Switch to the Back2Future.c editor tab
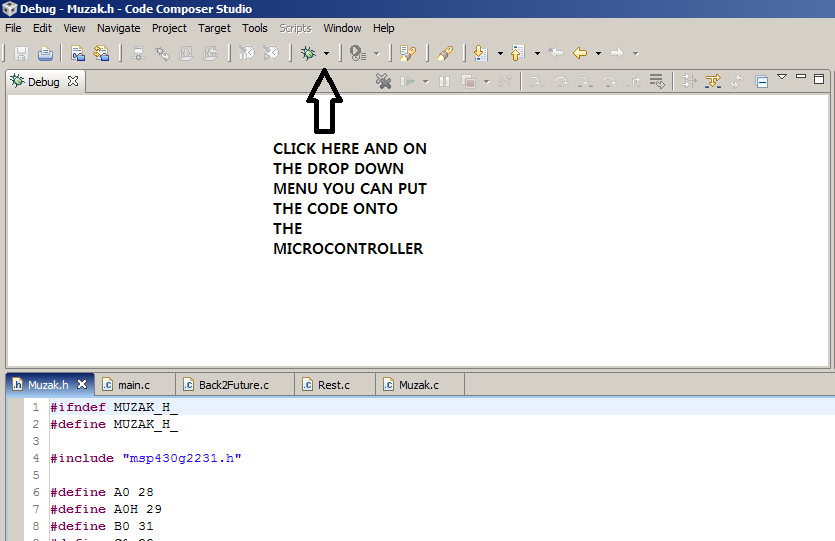 click(233, 385)
